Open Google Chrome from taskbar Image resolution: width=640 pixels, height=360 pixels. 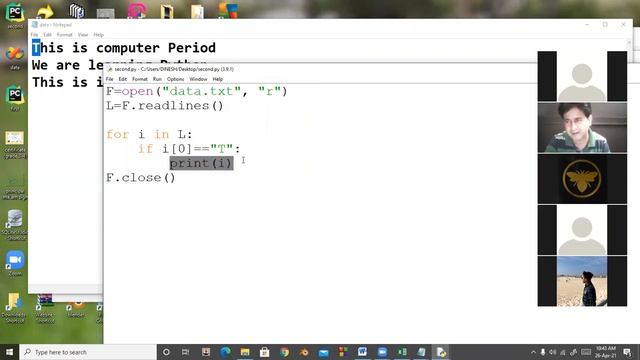pyautogui.click(x=284, y=352)
